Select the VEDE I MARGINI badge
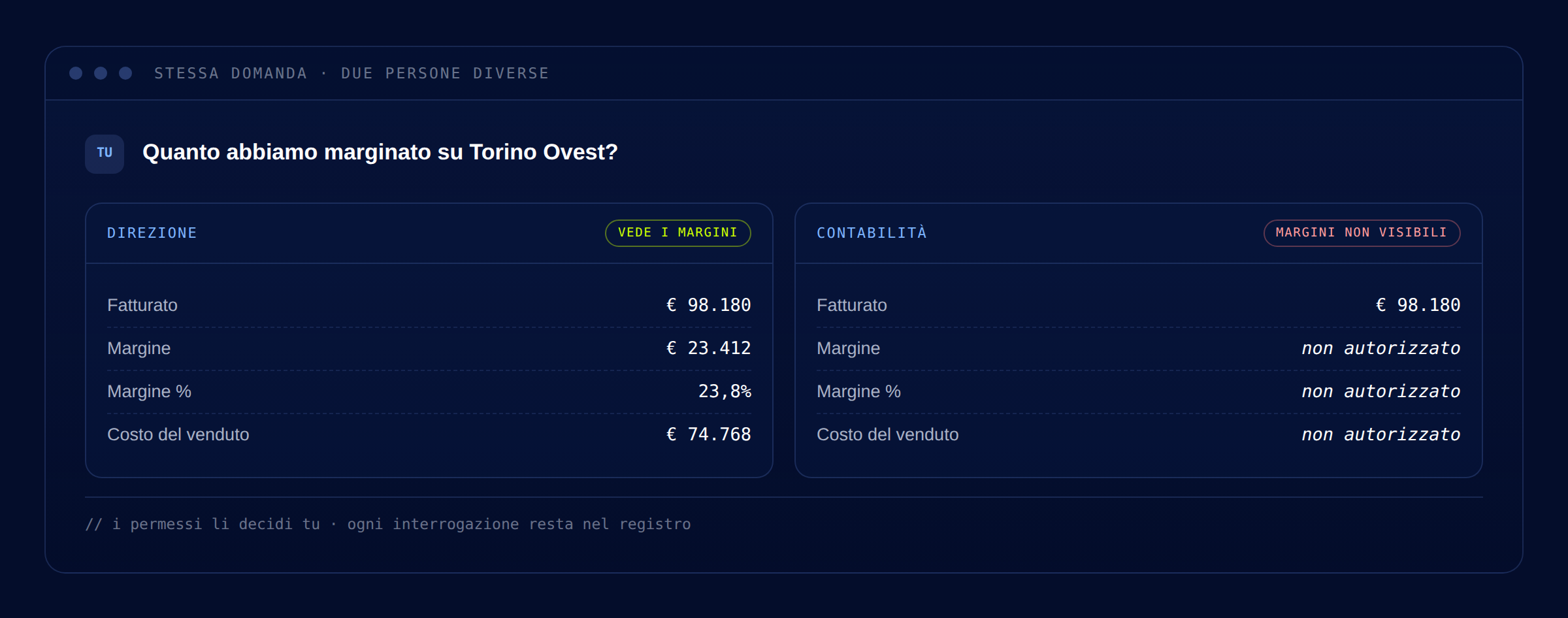 [678, 233]
